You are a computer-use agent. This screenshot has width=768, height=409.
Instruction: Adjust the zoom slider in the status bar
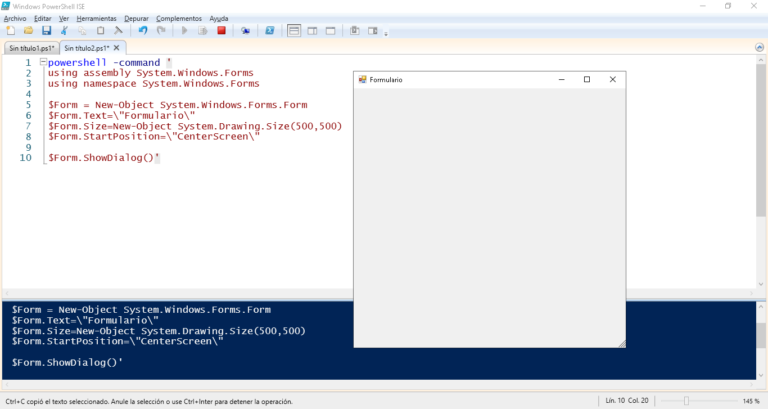(686, 401)
